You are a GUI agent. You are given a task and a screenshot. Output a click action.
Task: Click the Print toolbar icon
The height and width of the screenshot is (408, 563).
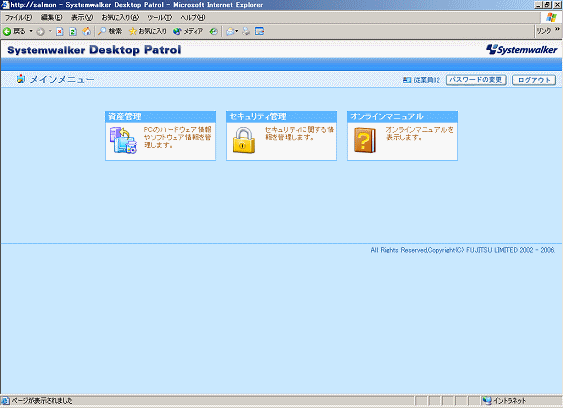[246, 32]
